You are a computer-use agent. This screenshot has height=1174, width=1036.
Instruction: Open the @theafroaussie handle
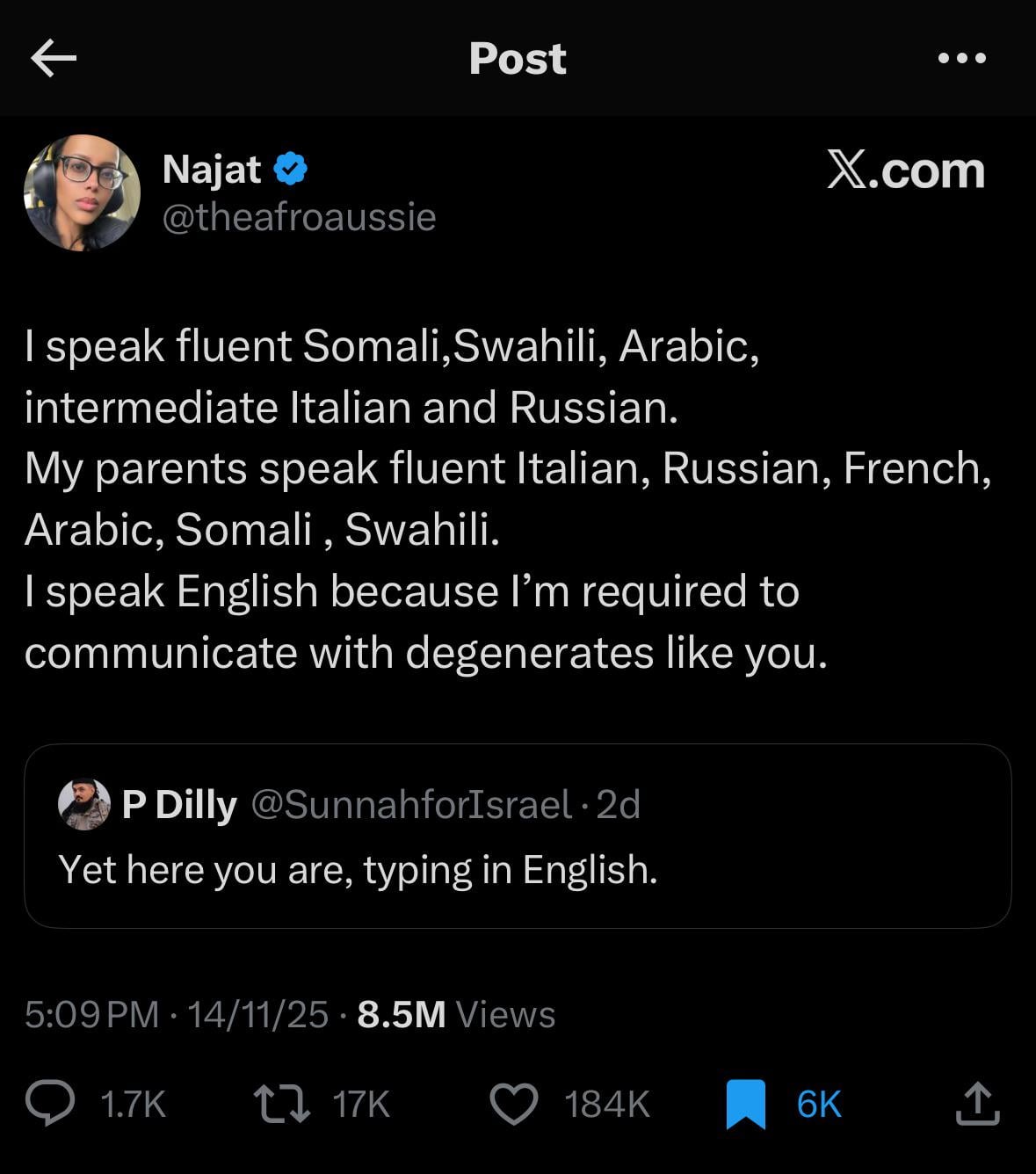coord(299,217)
